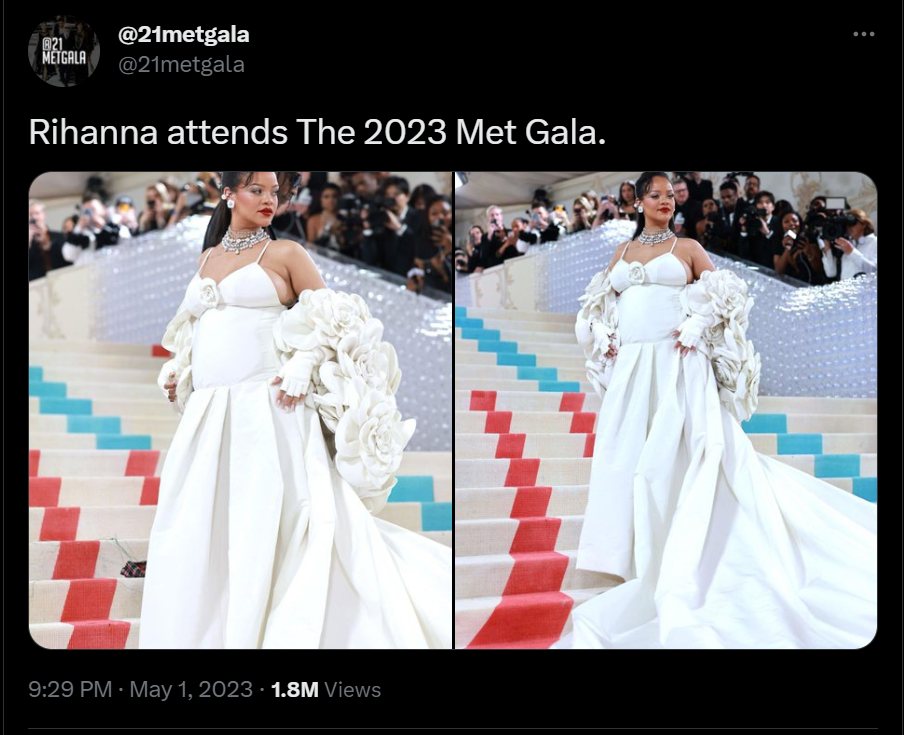Open the left Rihanna close-up photo
Screen dimensions: 904x735
240,410
